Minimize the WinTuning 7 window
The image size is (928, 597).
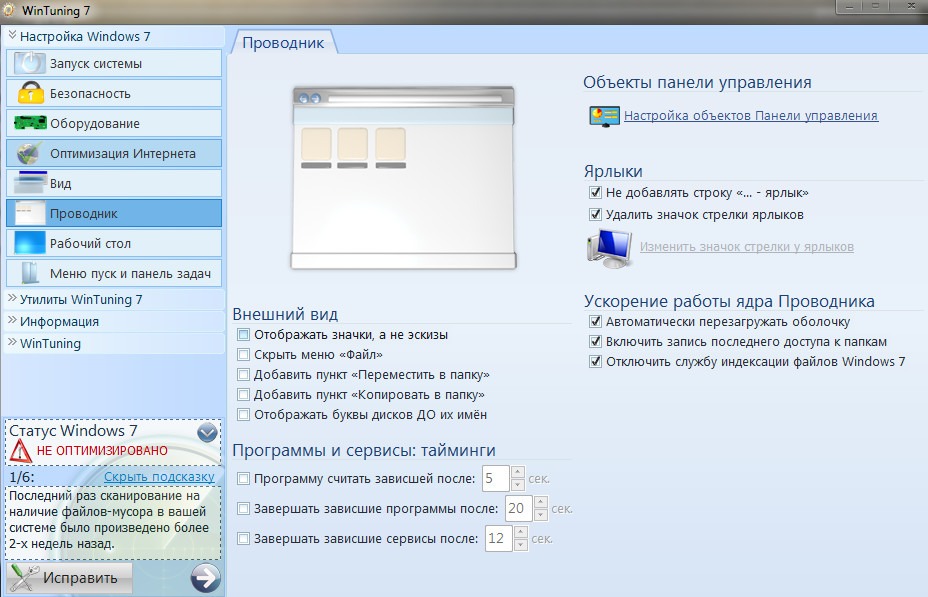(x=849, y=6)
